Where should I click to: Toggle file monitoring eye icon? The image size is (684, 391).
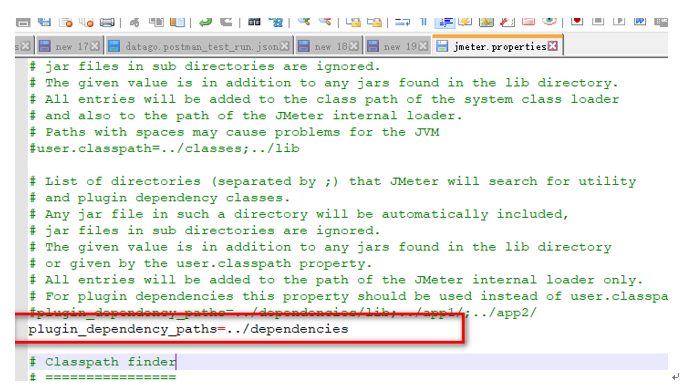[x=549, y=22]
